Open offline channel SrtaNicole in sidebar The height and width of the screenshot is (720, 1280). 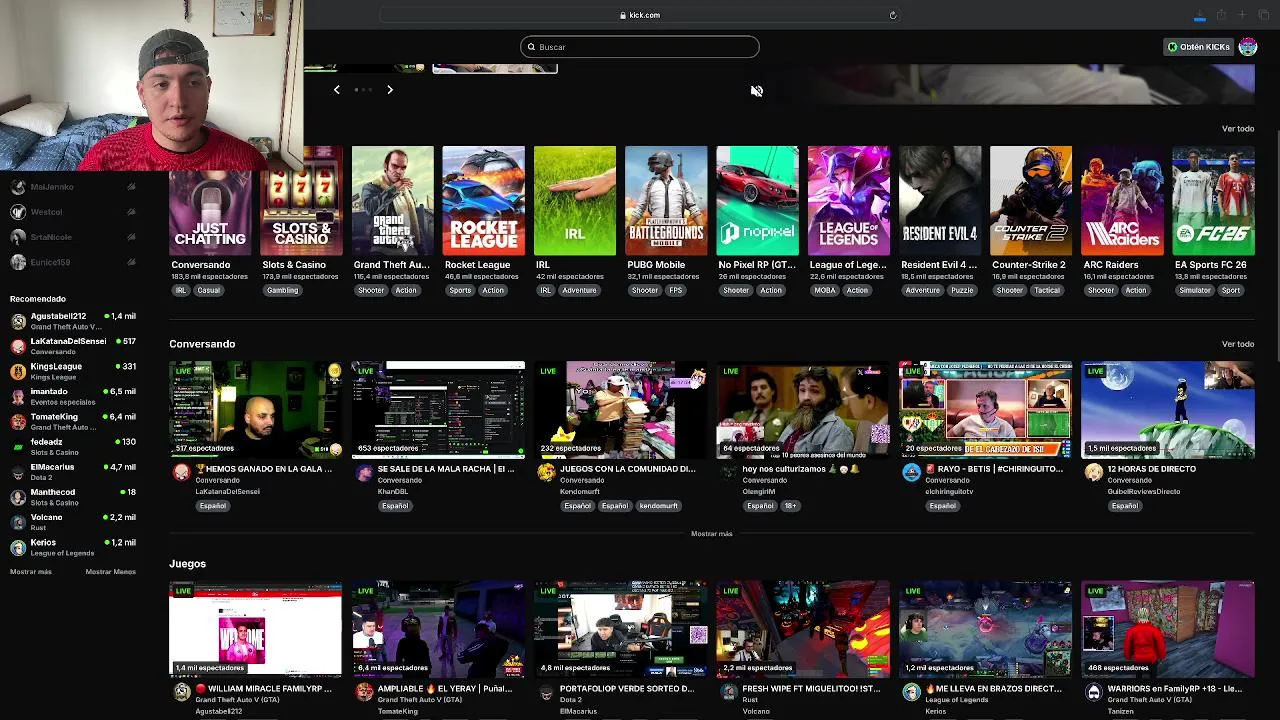point(72,237)
